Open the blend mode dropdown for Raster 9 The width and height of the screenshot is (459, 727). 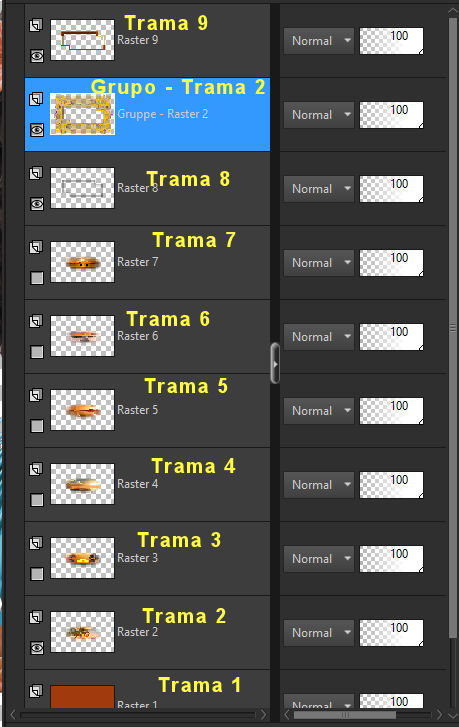point(319,41)
